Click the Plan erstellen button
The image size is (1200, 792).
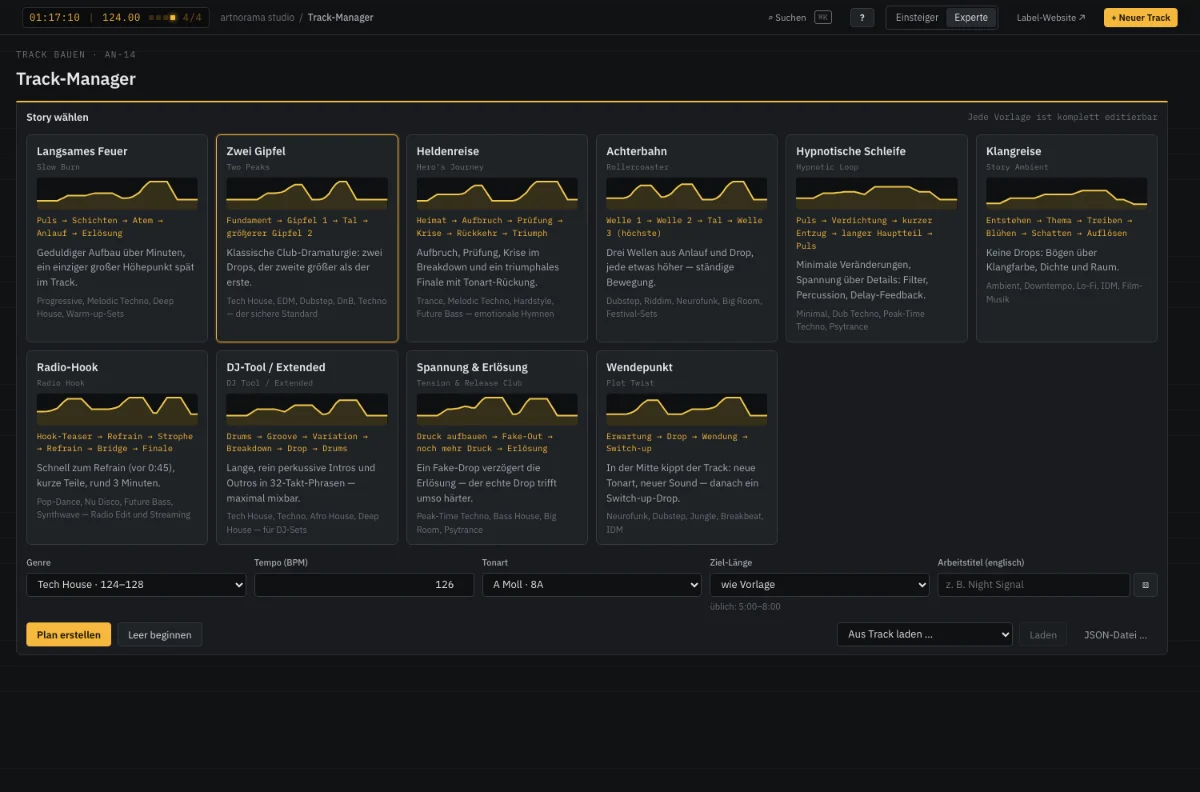click(69, 634)
